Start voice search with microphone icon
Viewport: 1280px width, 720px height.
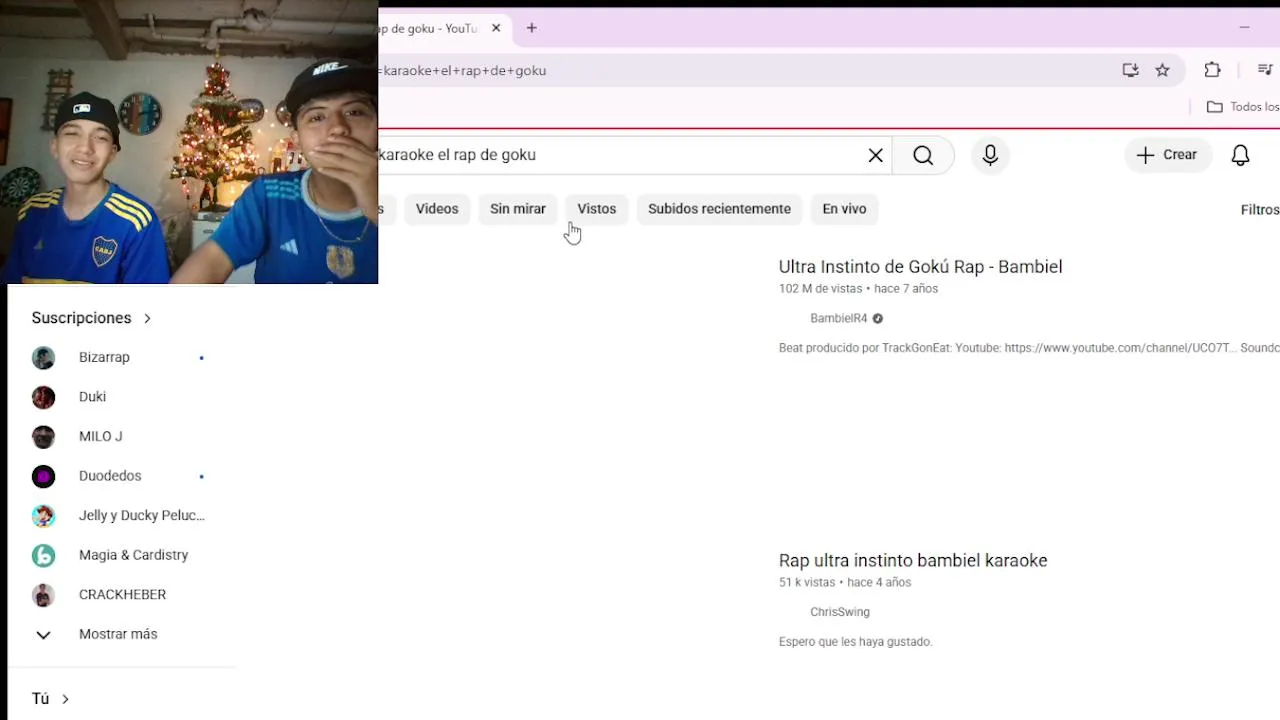tap(990, 155)
